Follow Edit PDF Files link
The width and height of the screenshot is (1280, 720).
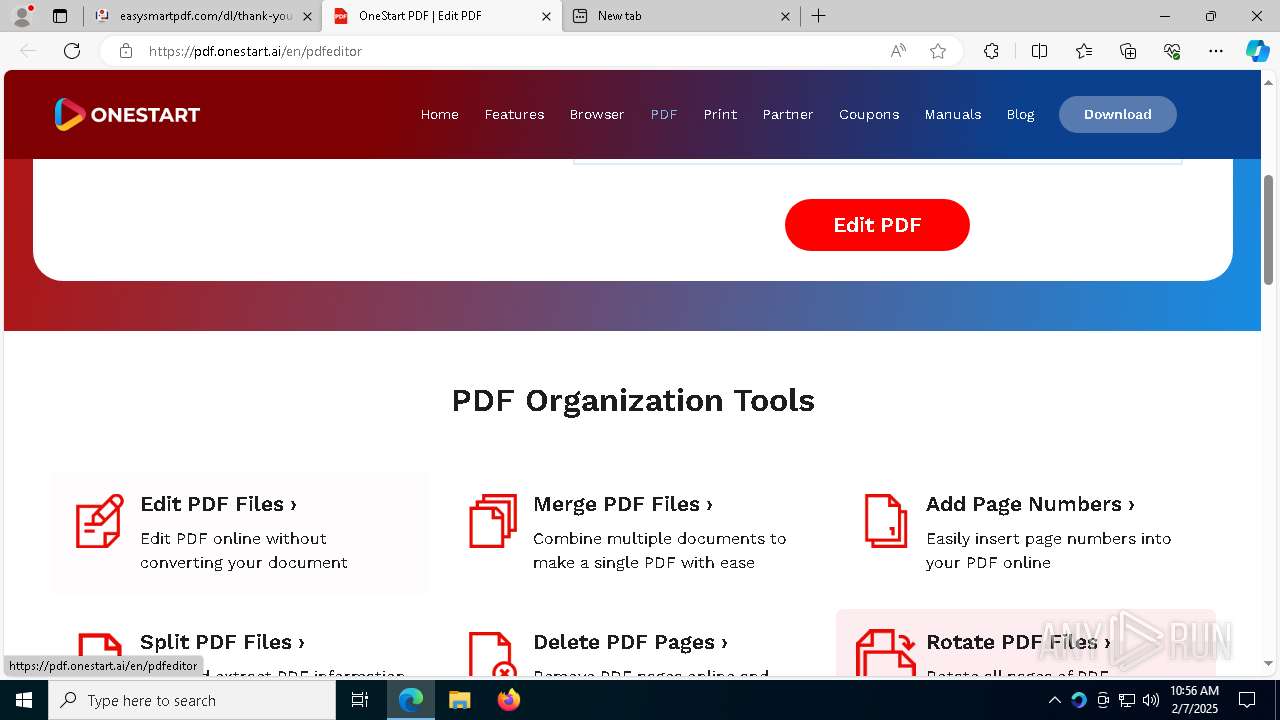pos(218,504)
